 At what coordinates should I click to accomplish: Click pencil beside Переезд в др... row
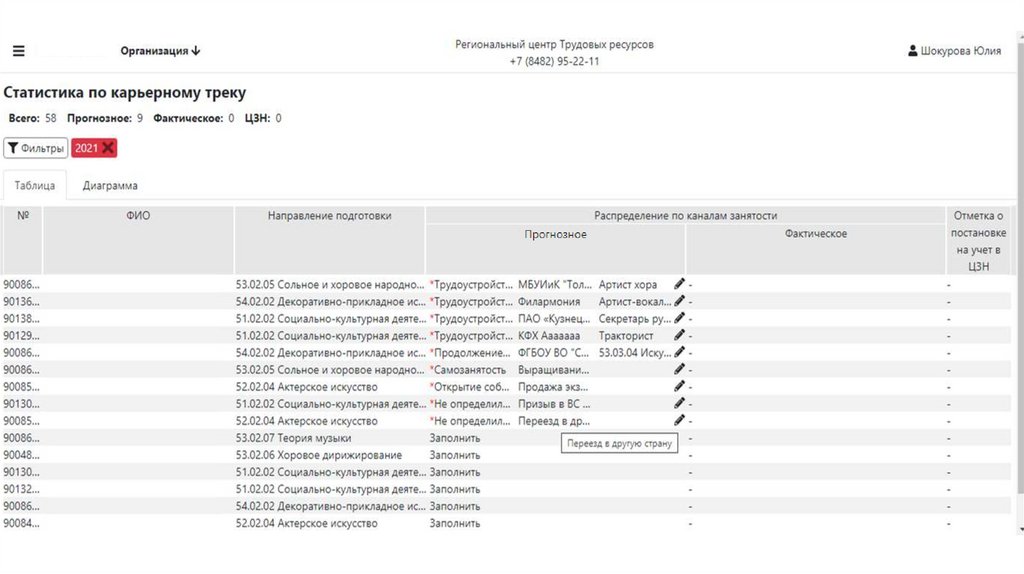pos(680,420)
